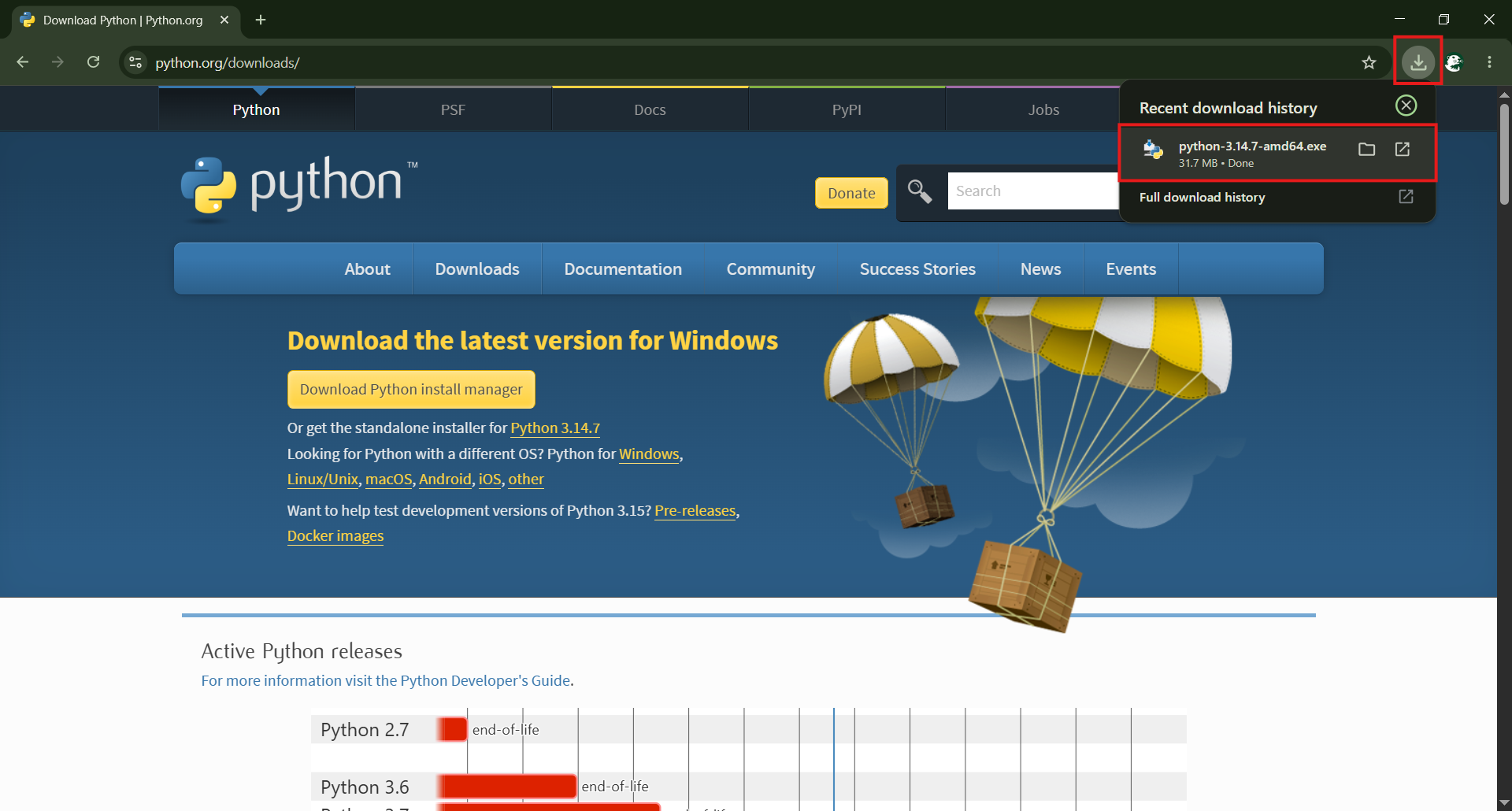Open python-3.14.7-amd64.exe with the open icon
The image size is (1512, 811).
click(x=1403, y=149)
